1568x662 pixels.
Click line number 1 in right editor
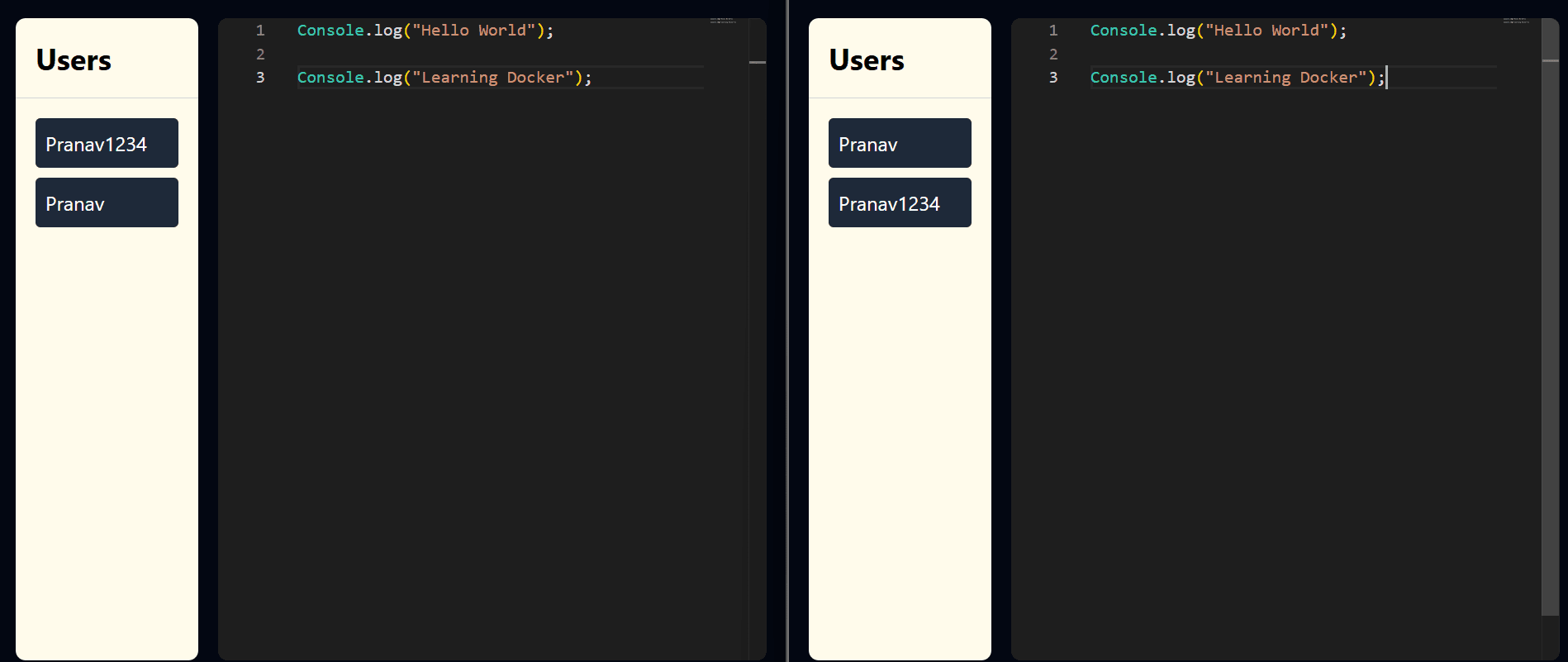click(1053, 31)
